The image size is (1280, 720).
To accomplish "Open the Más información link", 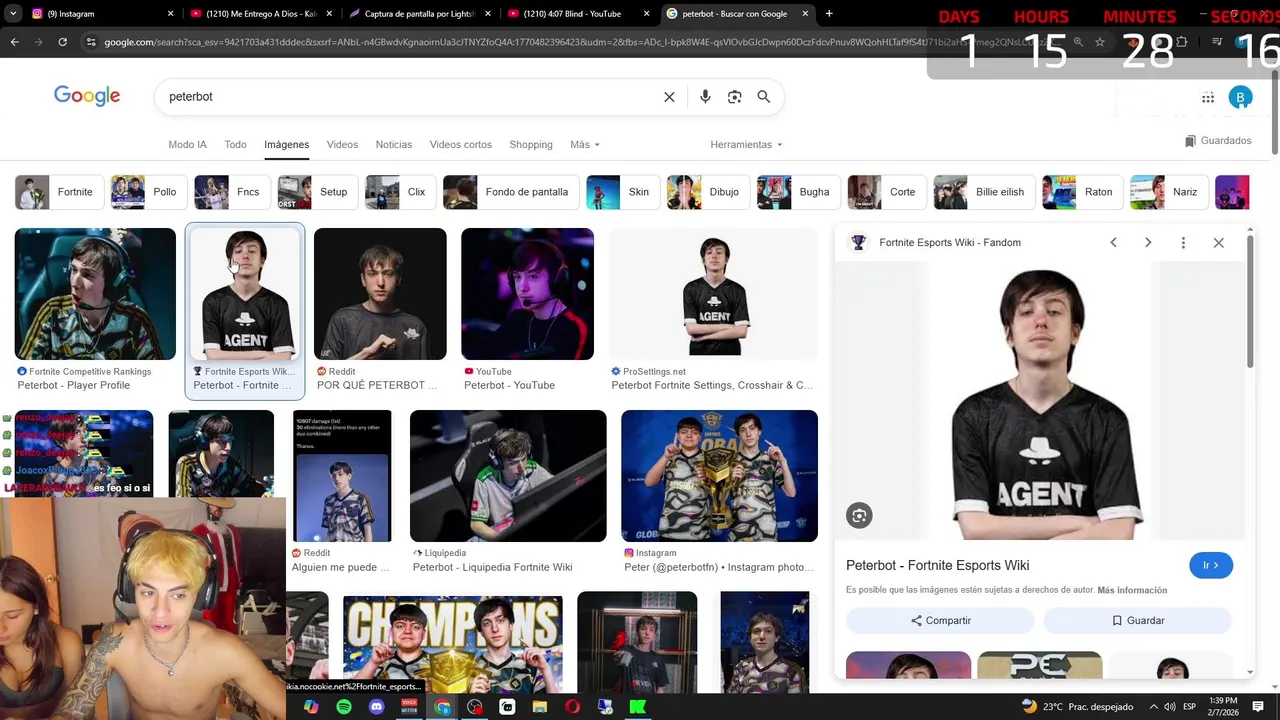I will (x=1132, y=590).
